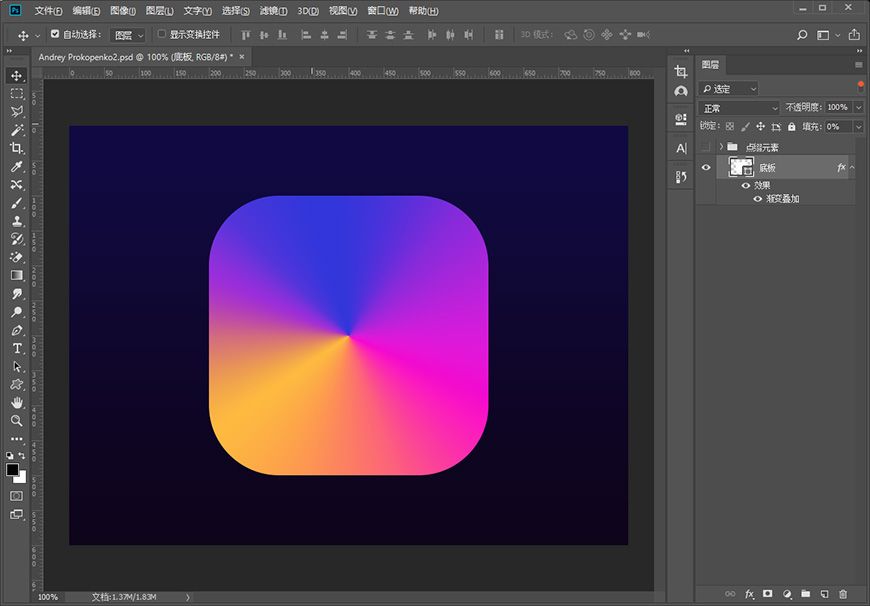Open the 窗口(W) menu
Viewport: 870px width, 606px height.
click(x=383, y=11)
